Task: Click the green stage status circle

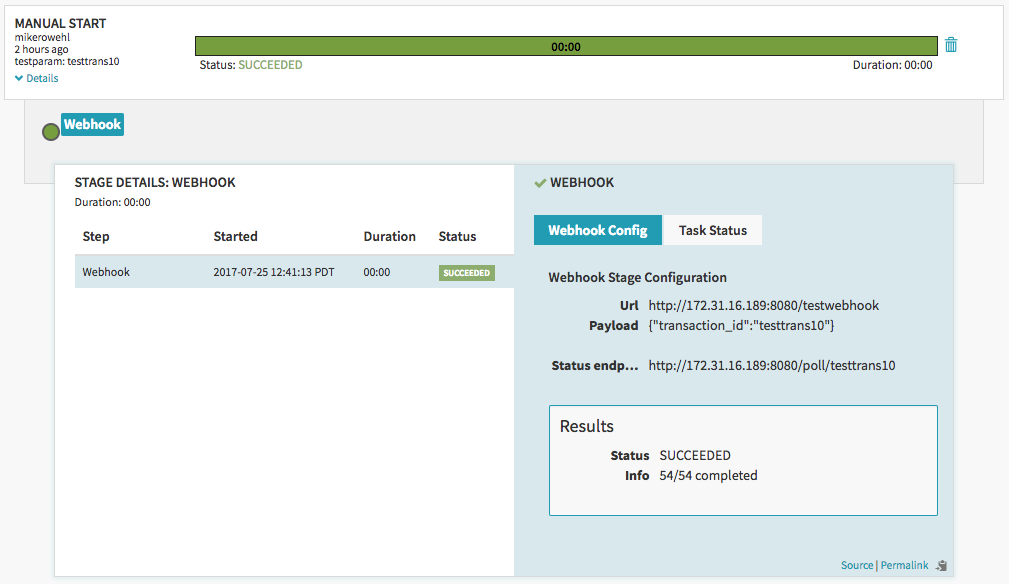Action: [x=51, y=132]
